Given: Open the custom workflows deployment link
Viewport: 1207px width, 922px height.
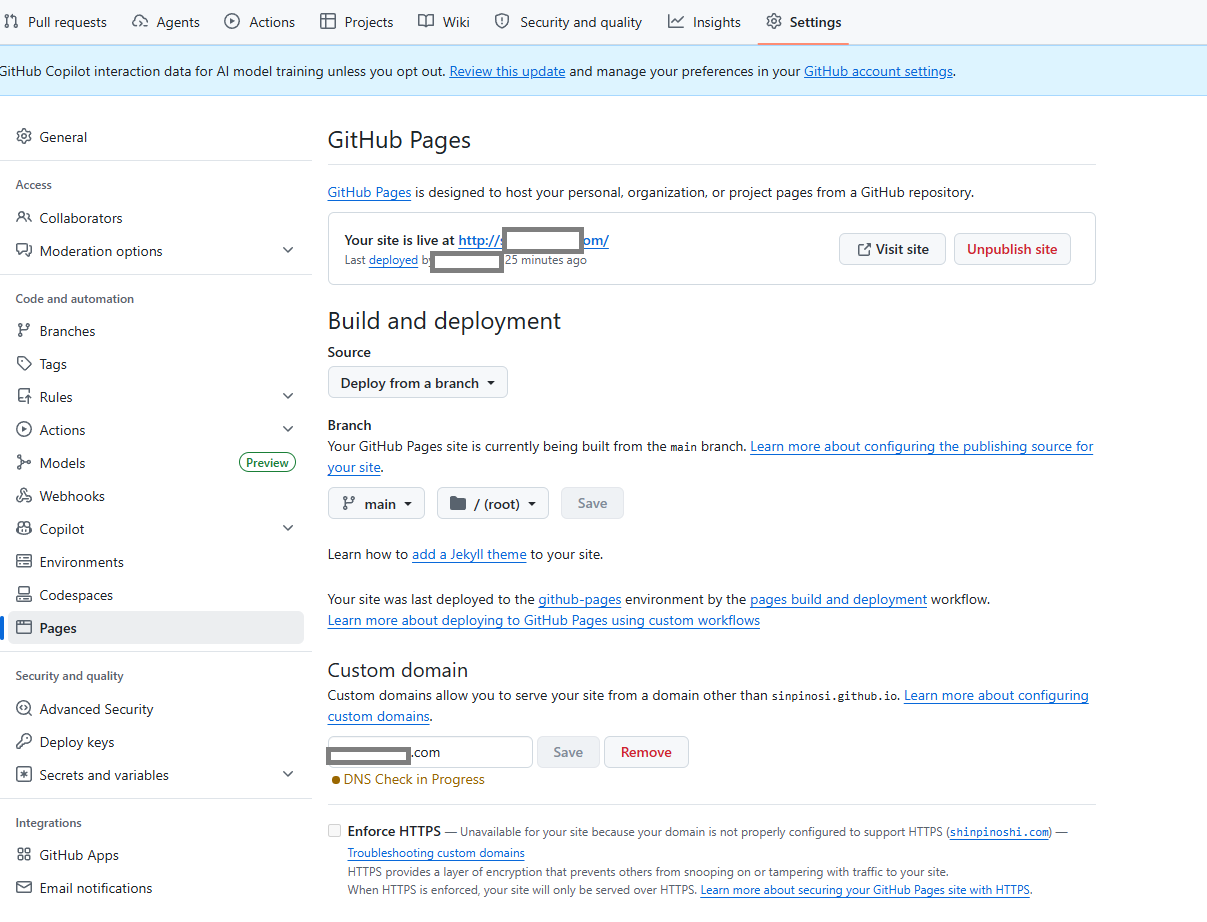Looking at the screenshot, I should point(544,621).
